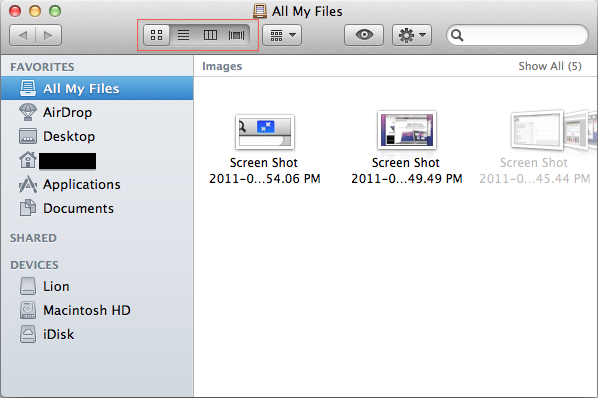Viewport: 598px width, 398px height.
Task: Select the Macintosh HD drive
Action: click(97, 310)
